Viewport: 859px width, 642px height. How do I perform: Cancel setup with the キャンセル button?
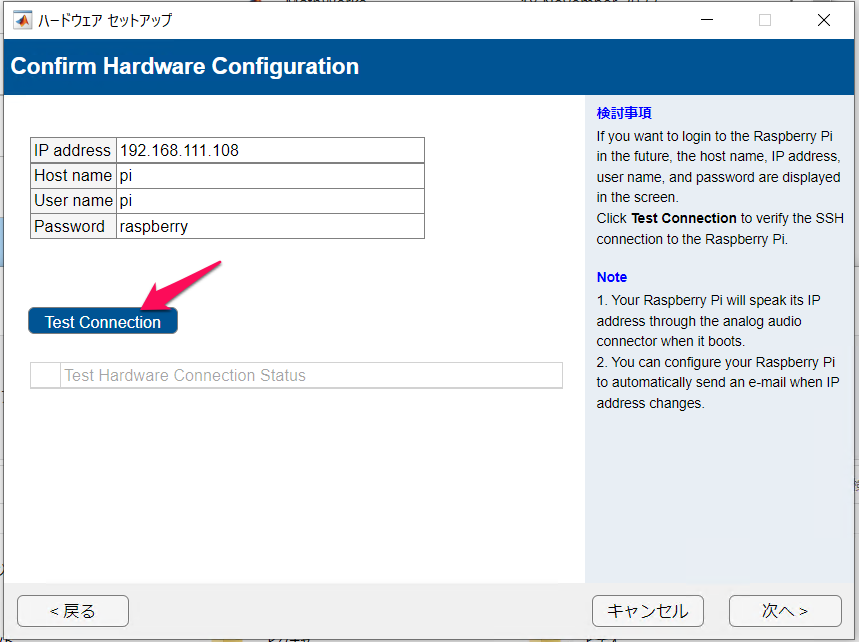[x=647, y=610]
